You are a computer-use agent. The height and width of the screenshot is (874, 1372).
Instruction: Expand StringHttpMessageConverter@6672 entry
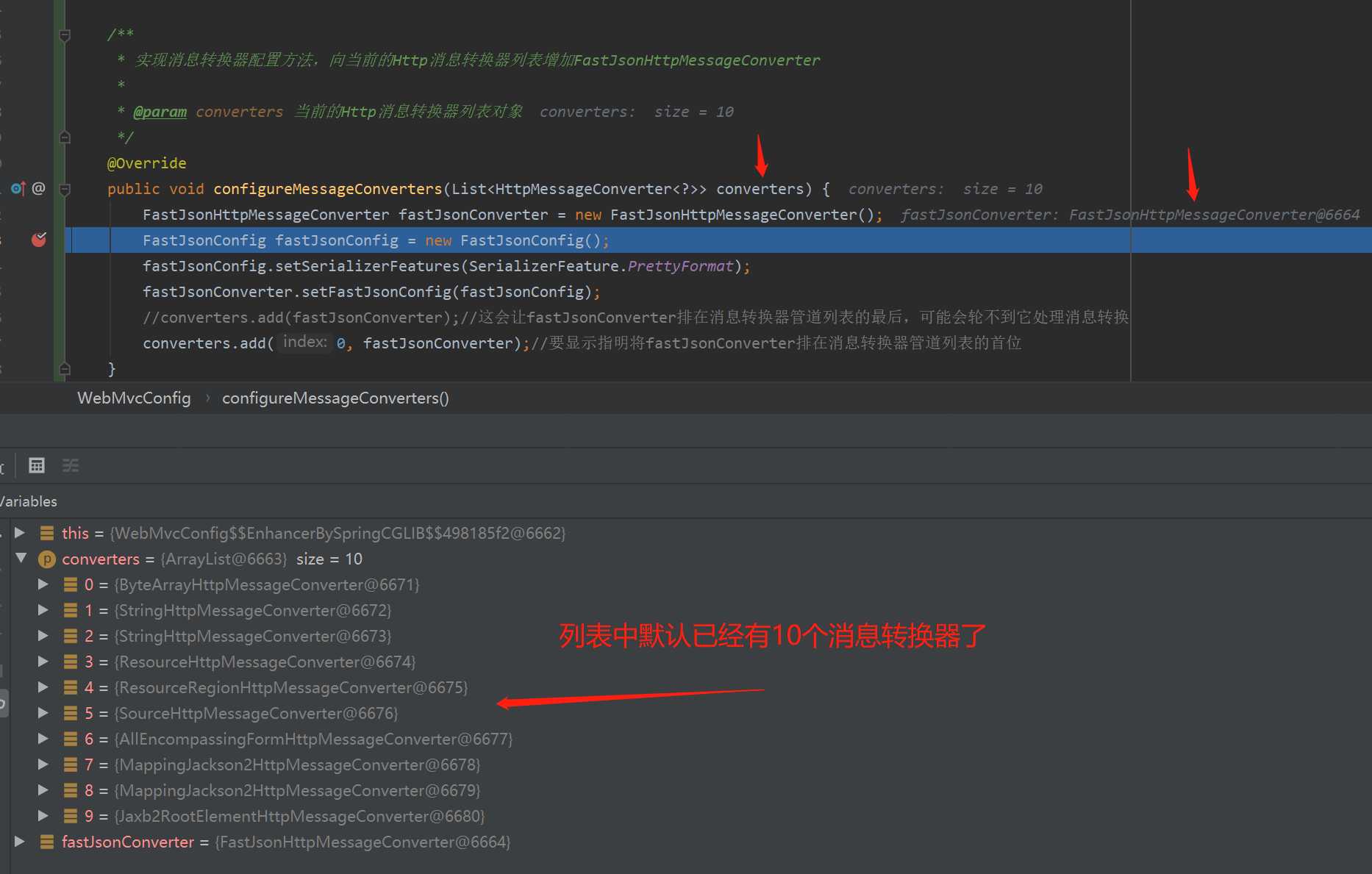pos(43,610)
